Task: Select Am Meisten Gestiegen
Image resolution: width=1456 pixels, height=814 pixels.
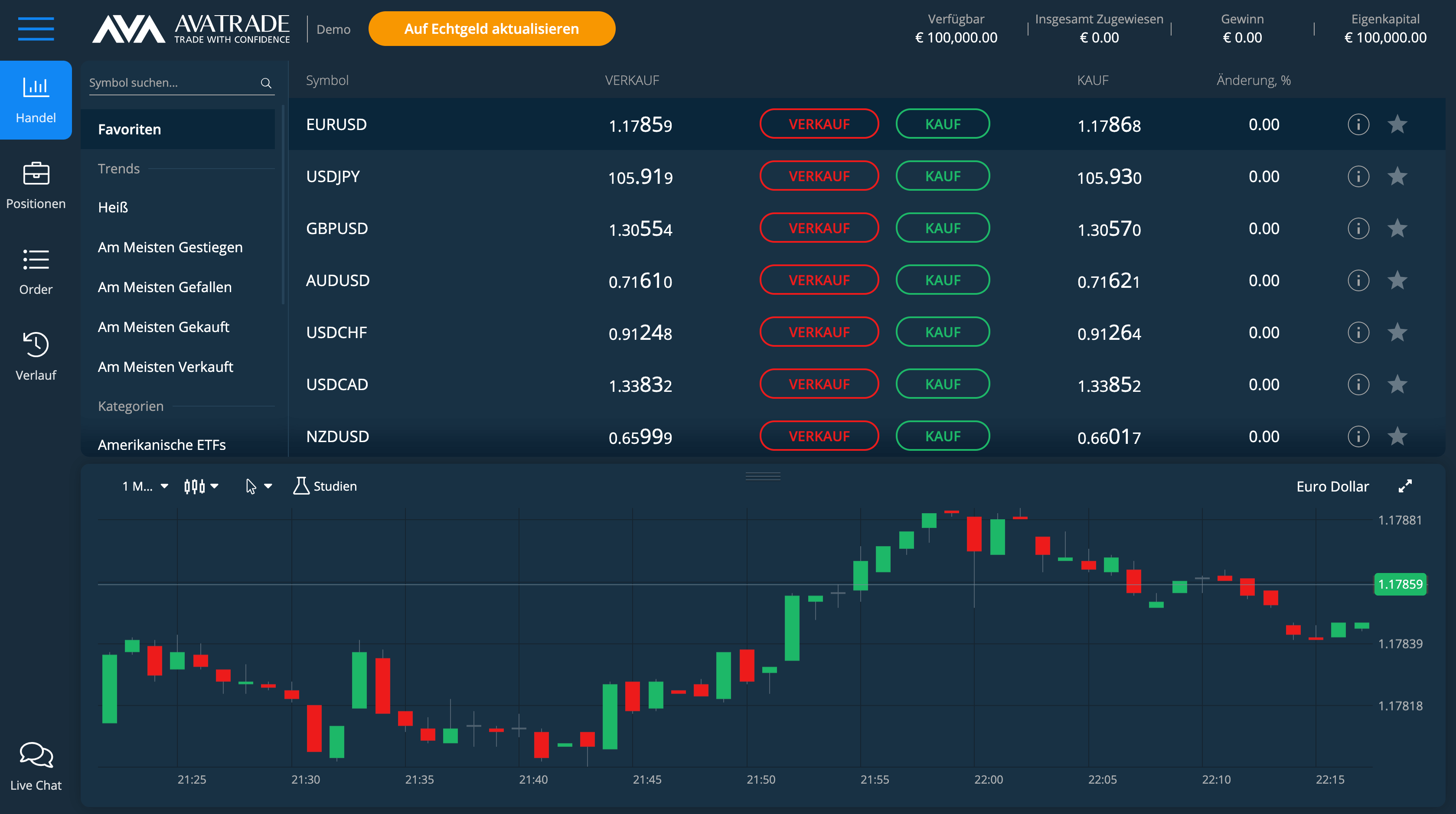Action: [170, 247]
